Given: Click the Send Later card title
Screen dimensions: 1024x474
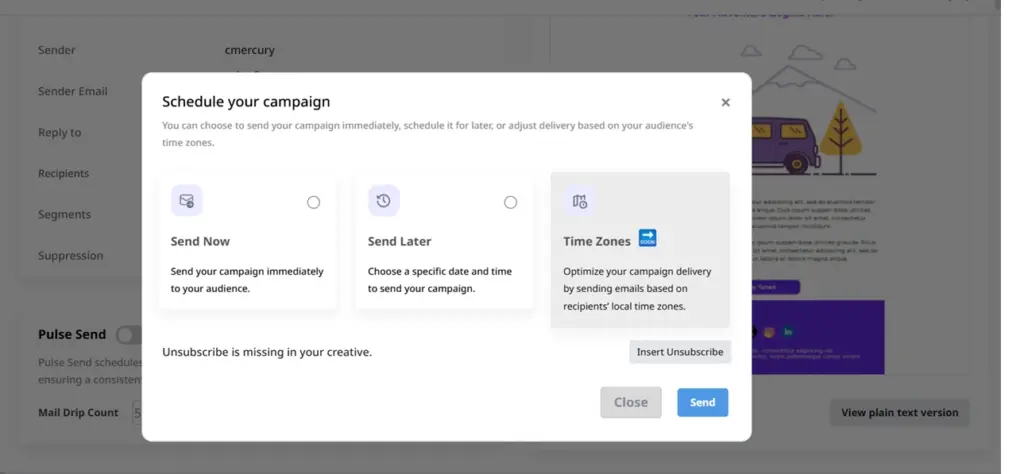Looking at the screenshot, I should [x=400, y=242].
